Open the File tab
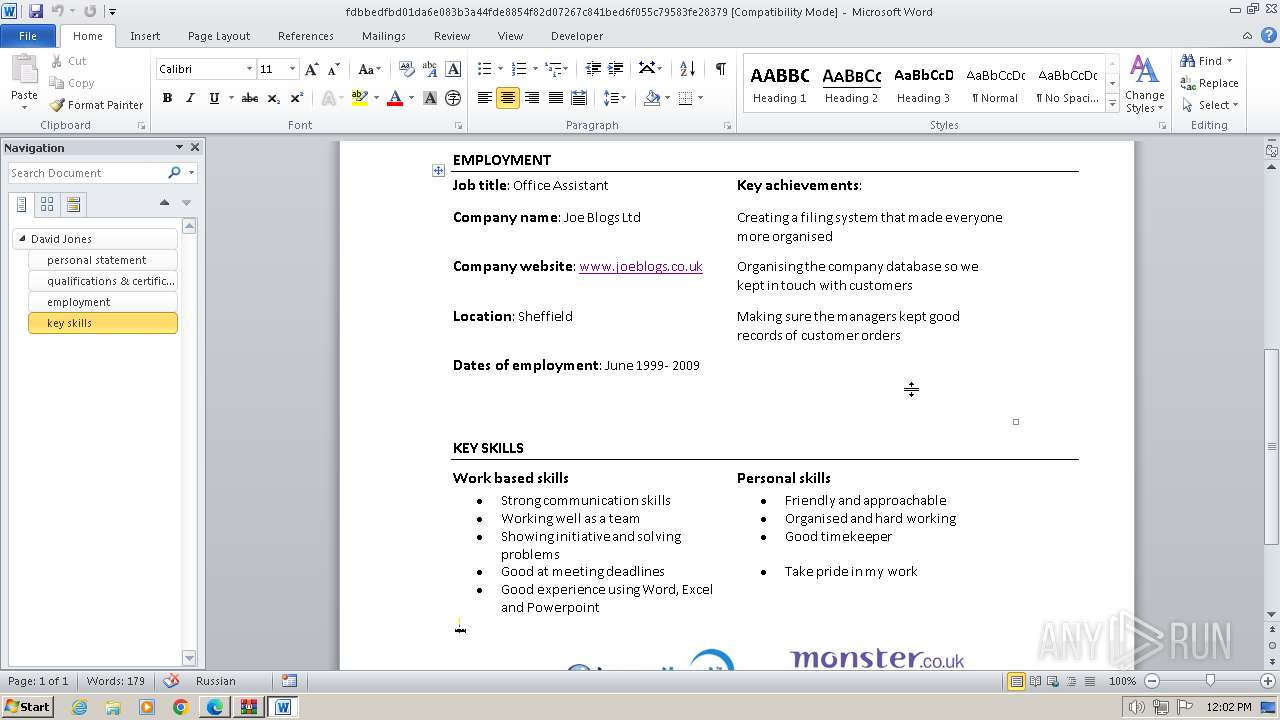Screen dimensions: 1280x720 (28, 36)
